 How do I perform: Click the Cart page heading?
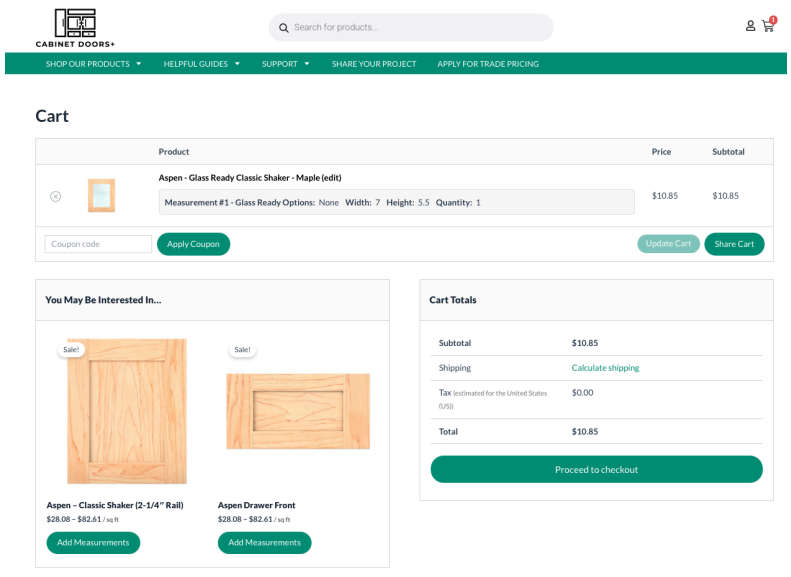[52, 116]
